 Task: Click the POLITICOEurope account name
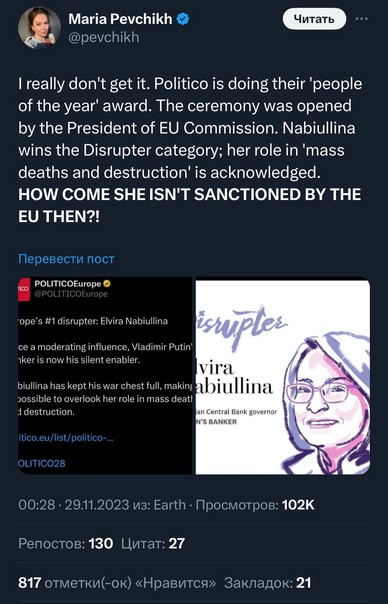click(x=68, y=284)
